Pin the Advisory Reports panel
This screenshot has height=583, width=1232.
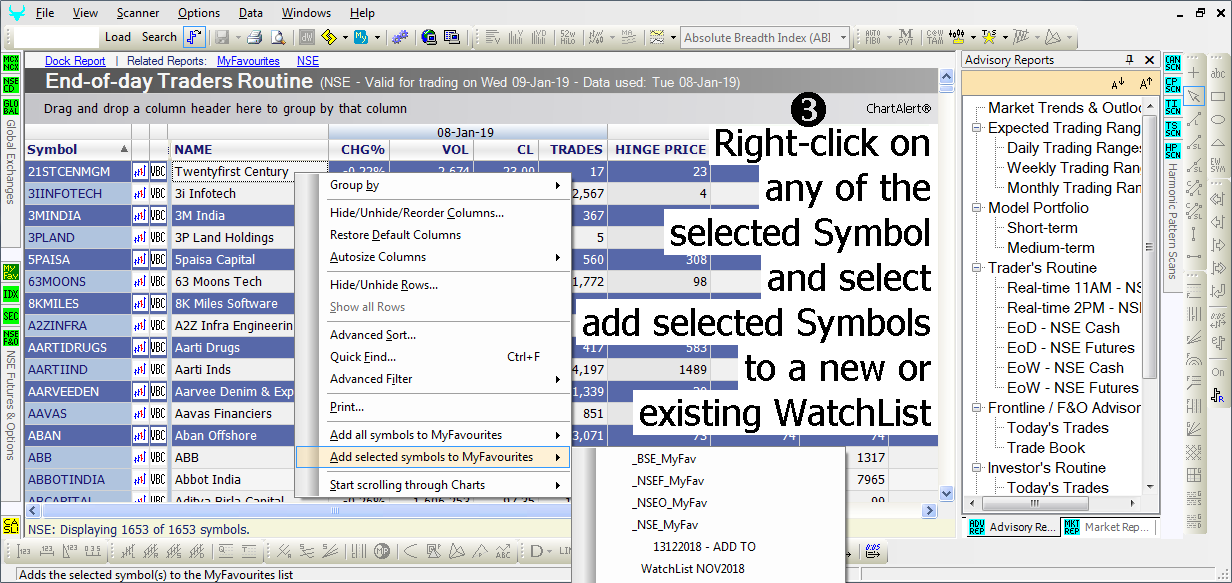(1130, 60)
